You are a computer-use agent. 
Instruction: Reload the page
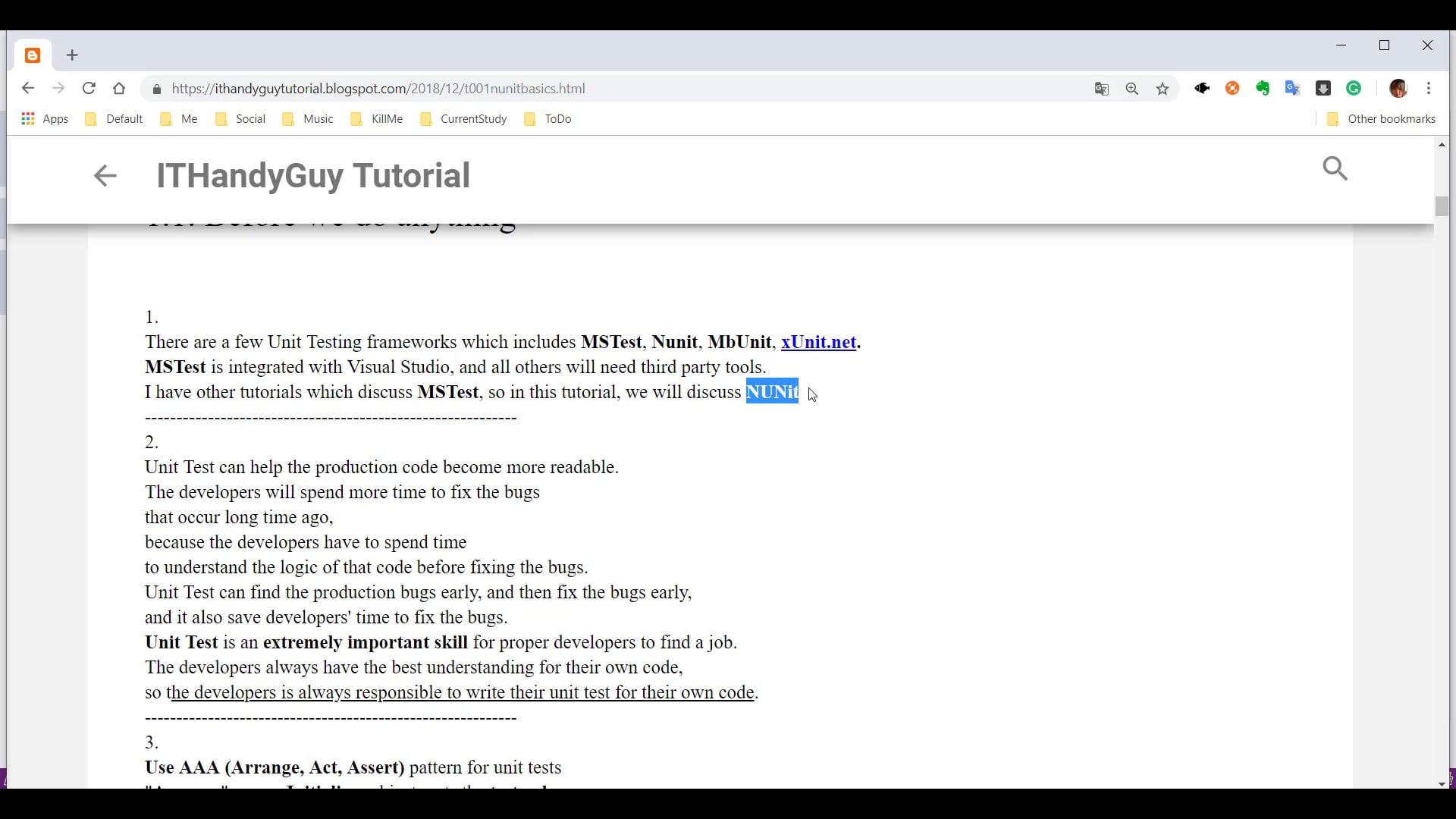tap(89, 89)
